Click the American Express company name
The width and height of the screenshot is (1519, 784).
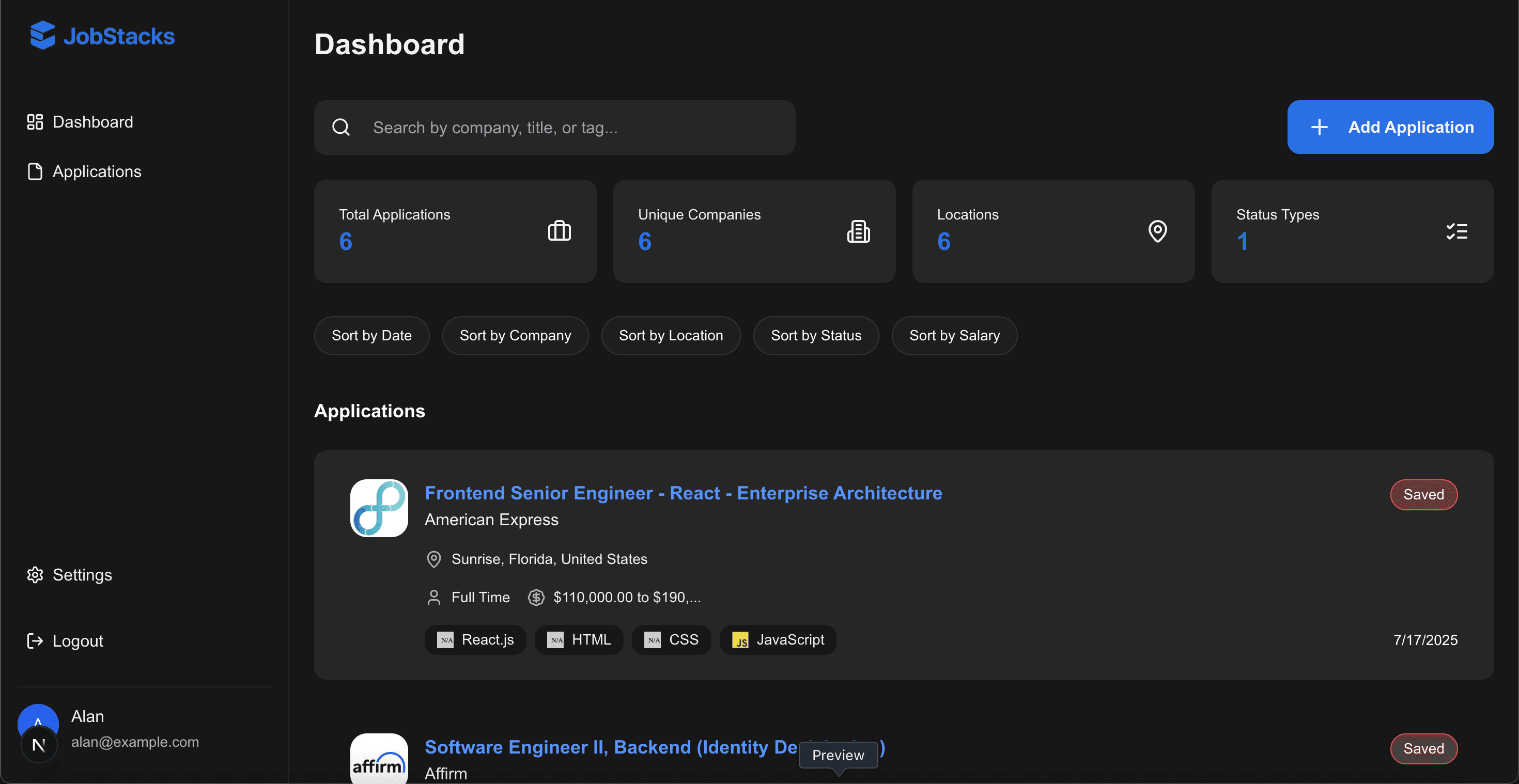(491, 520)
